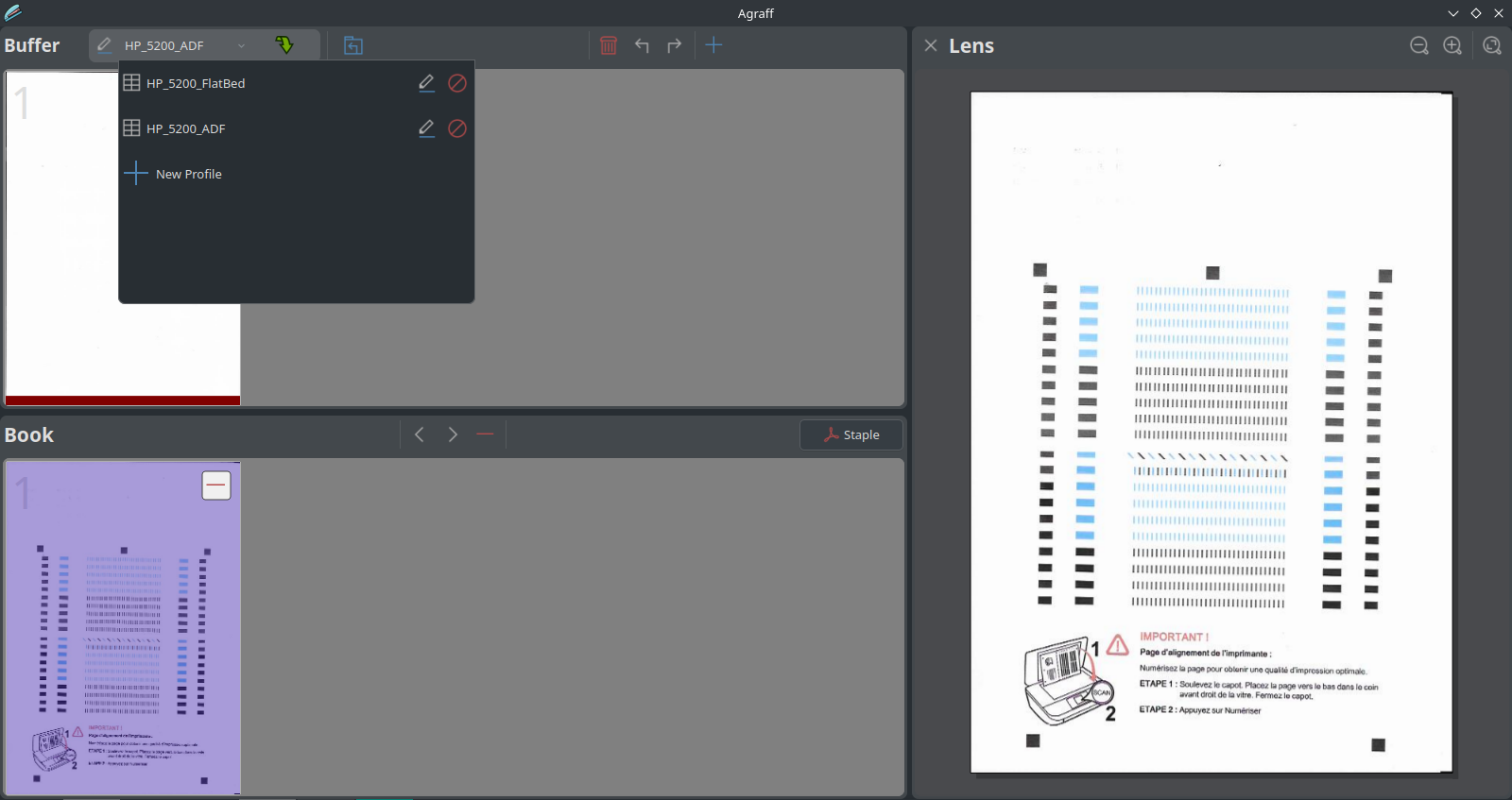Delete the selected buffer page with the trash icon

tap(609, 45)
